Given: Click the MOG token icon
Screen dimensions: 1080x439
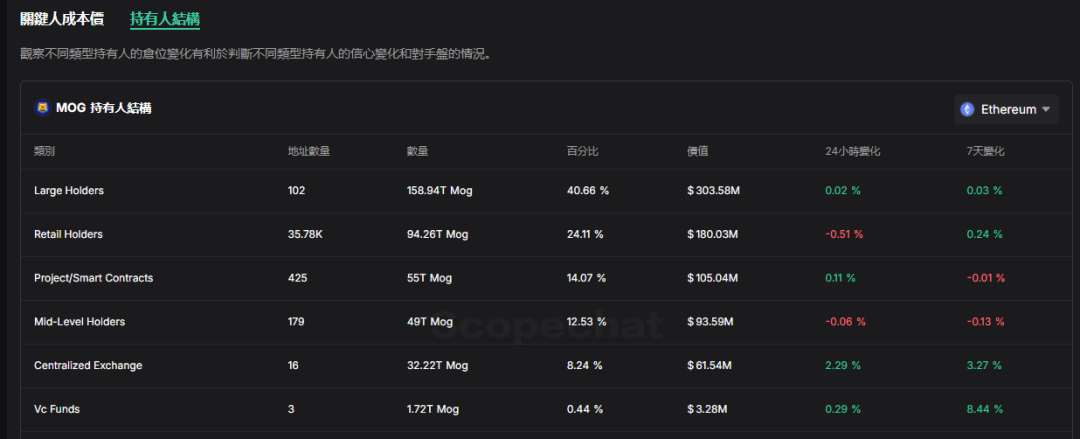Looking at the screenshot, I should click(43, 108).
